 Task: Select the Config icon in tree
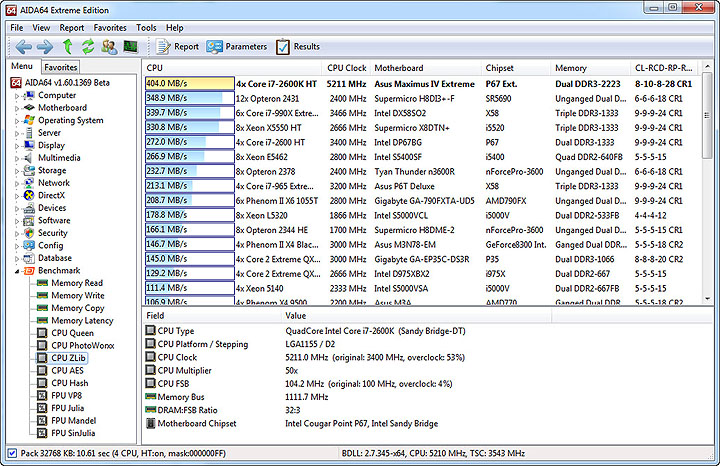pos(29,245)
